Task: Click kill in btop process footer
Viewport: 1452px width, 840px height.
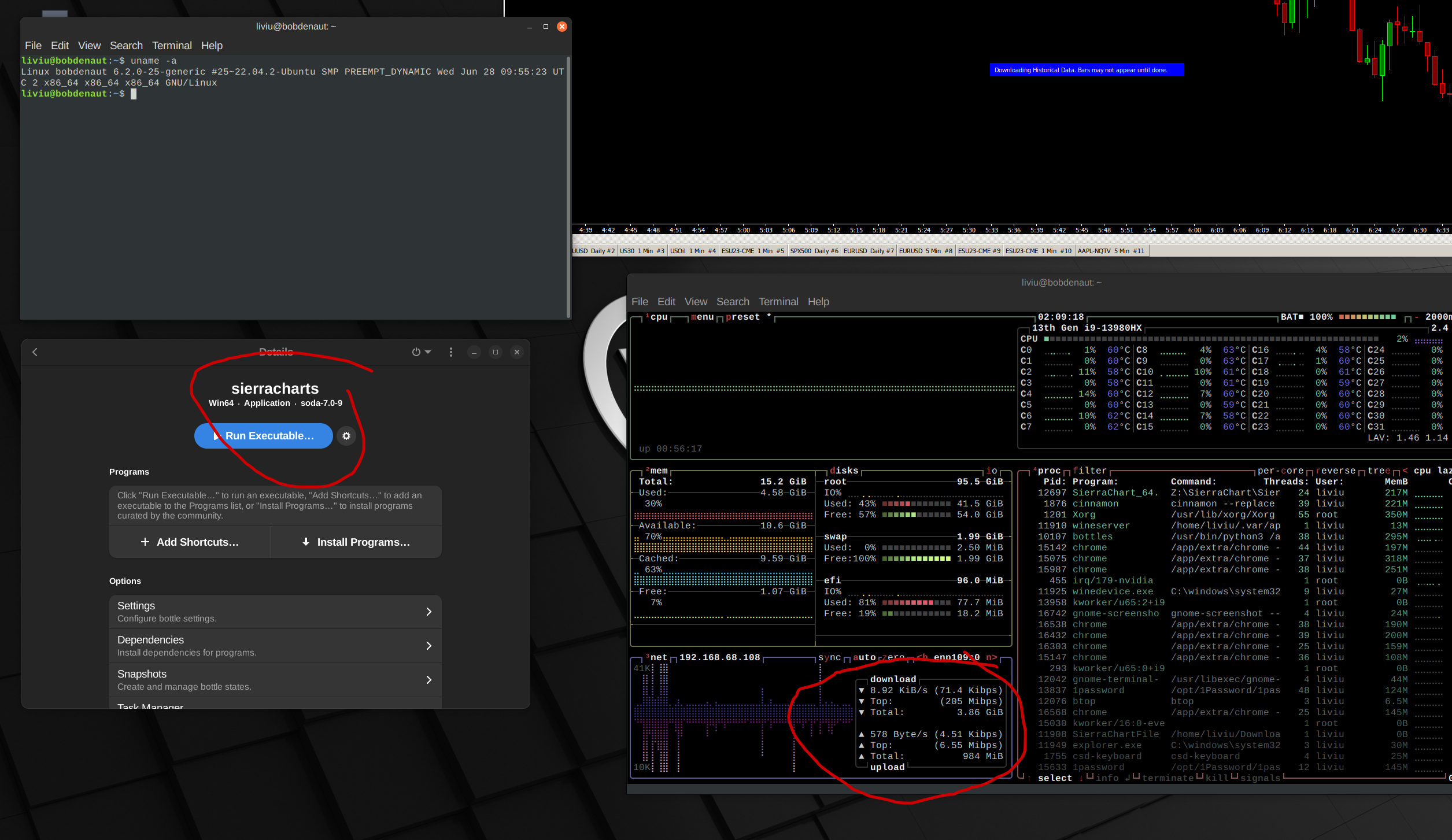Action: pyautogui.click(x=1217, y=778)
